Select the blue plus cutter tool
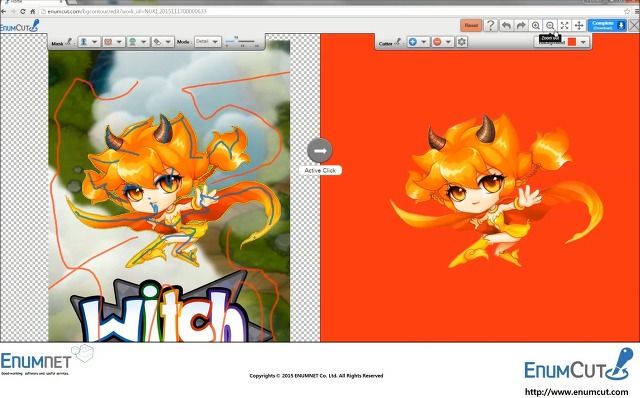The image size is (640, 398). click(x=413, y=42)
